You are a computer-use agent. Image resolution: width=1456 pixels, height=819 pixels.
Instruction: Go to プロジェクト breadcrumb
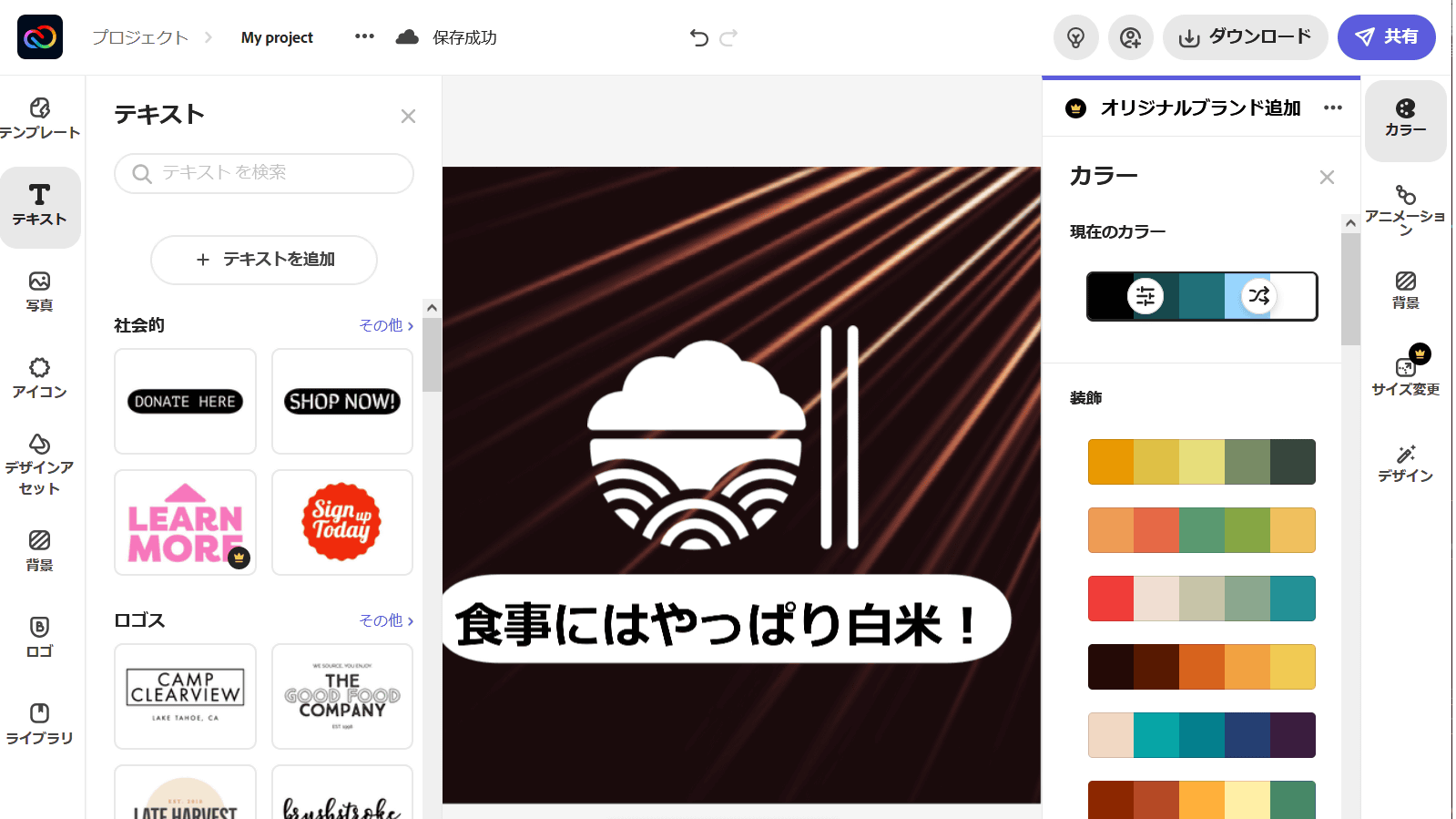pos(140,37)
